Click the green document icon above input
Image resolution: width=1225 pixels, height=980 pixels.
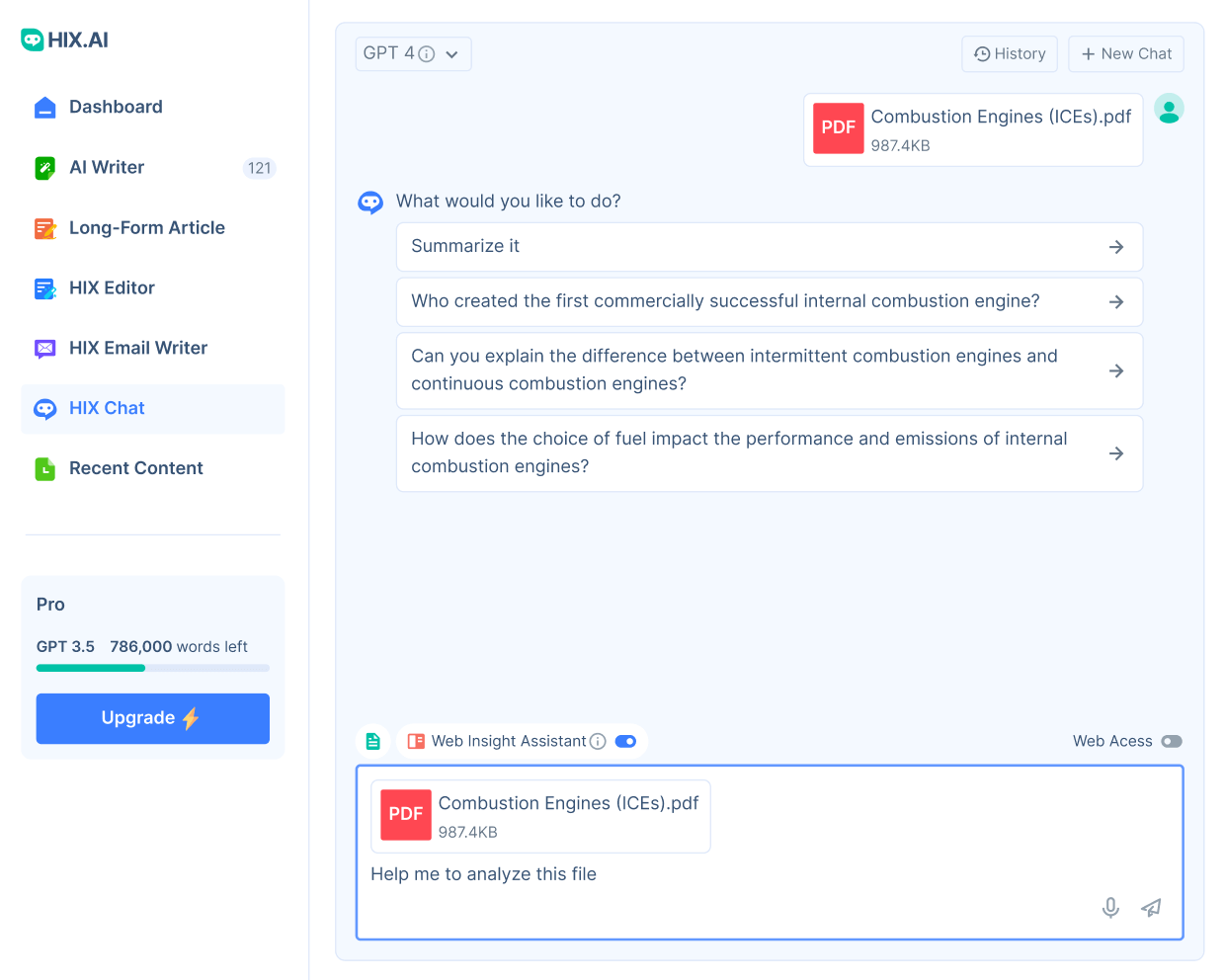pos(373,741)
